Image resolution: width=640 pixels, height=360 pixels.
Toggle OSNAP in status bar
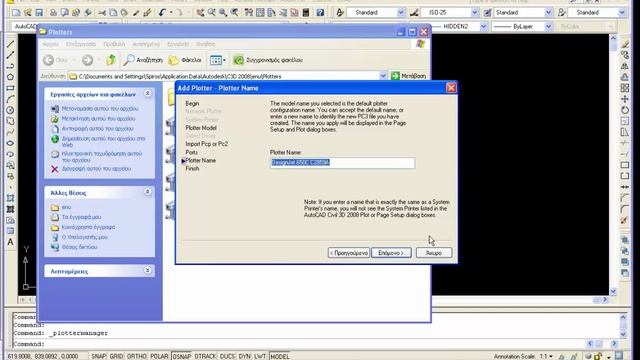182,356
